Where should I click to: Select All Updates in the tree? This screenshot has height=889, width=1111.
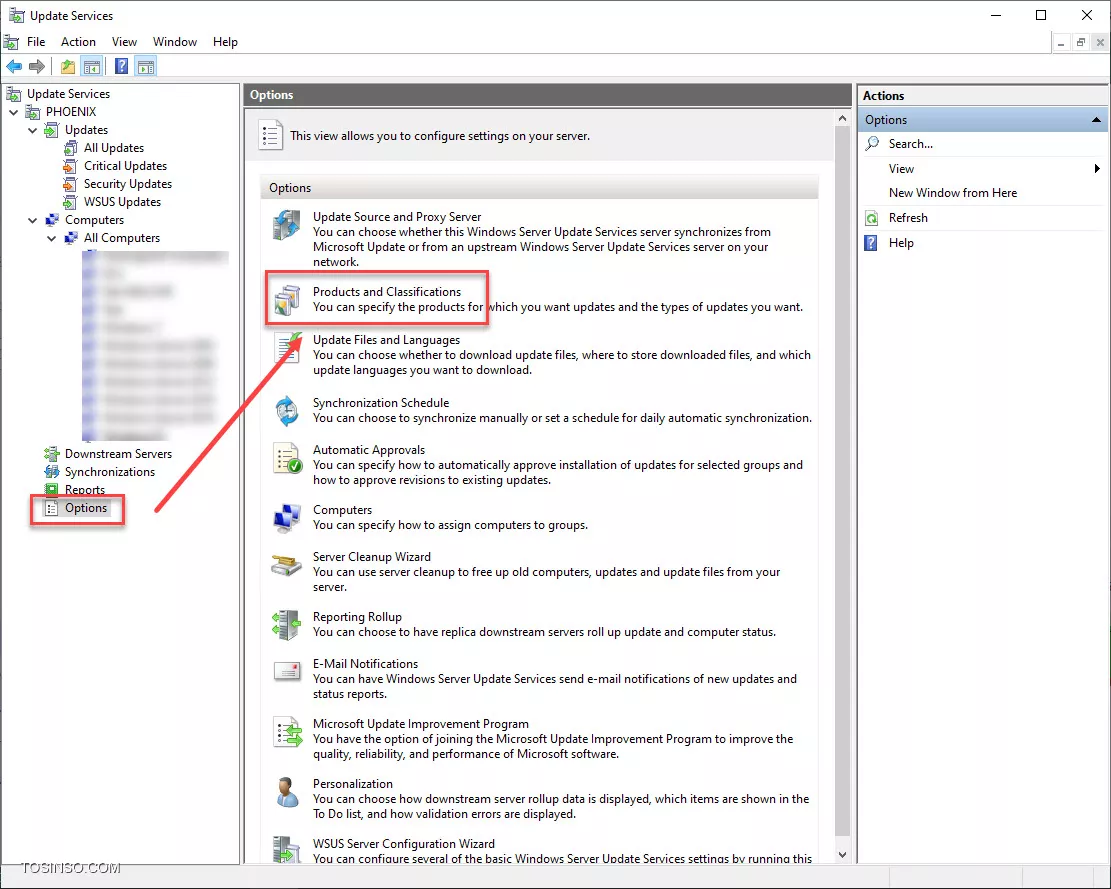tap(114, 148)
